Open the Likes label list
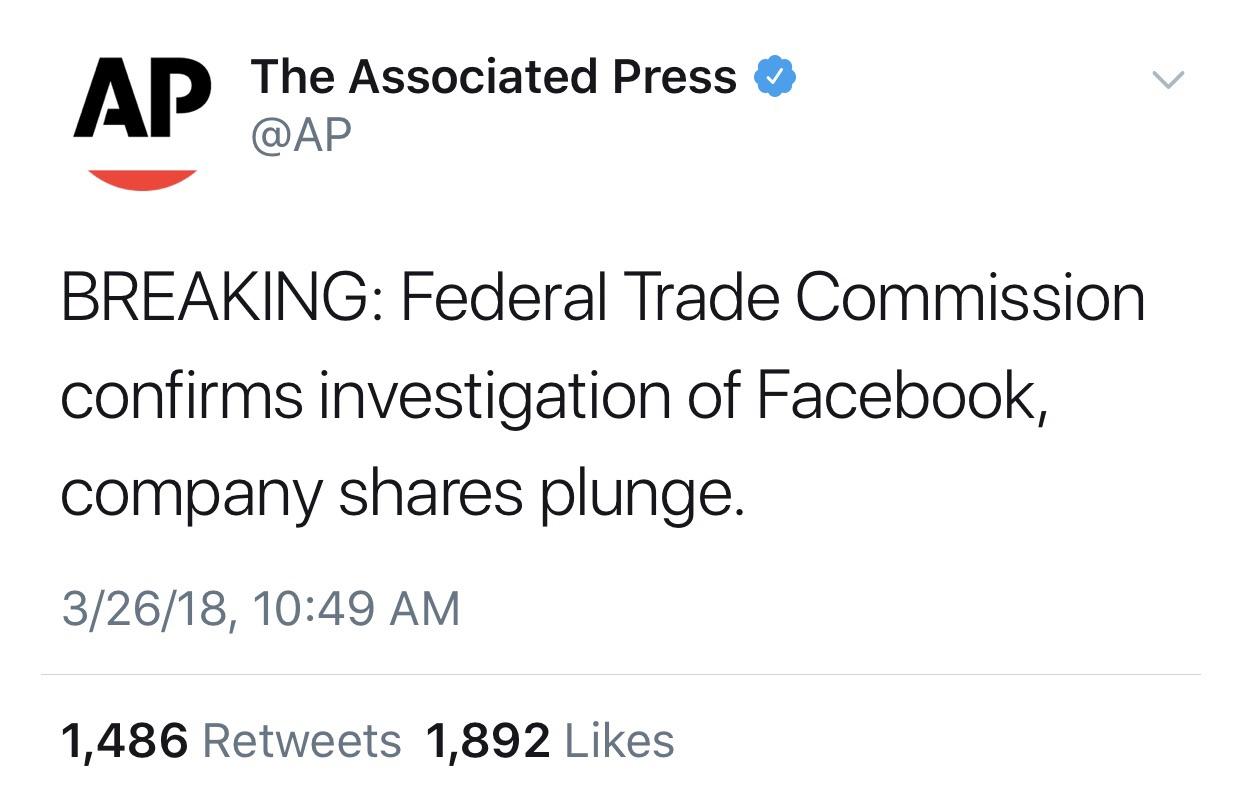1242x799 pixels. point(620,741)
